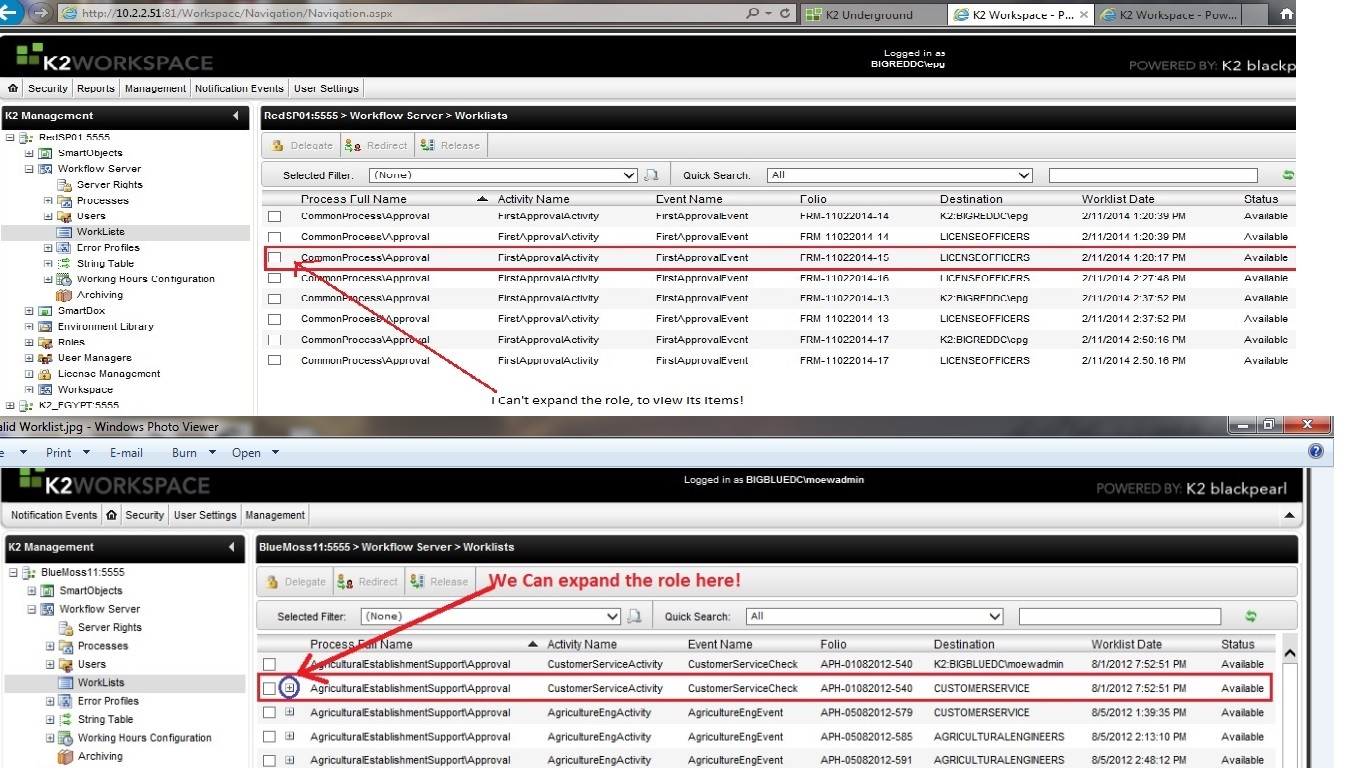Screen dimensions: 1366x768
Task: Open the Notification Events menu in the RedSP01 workspace
Action: click(x=239, y=88)
